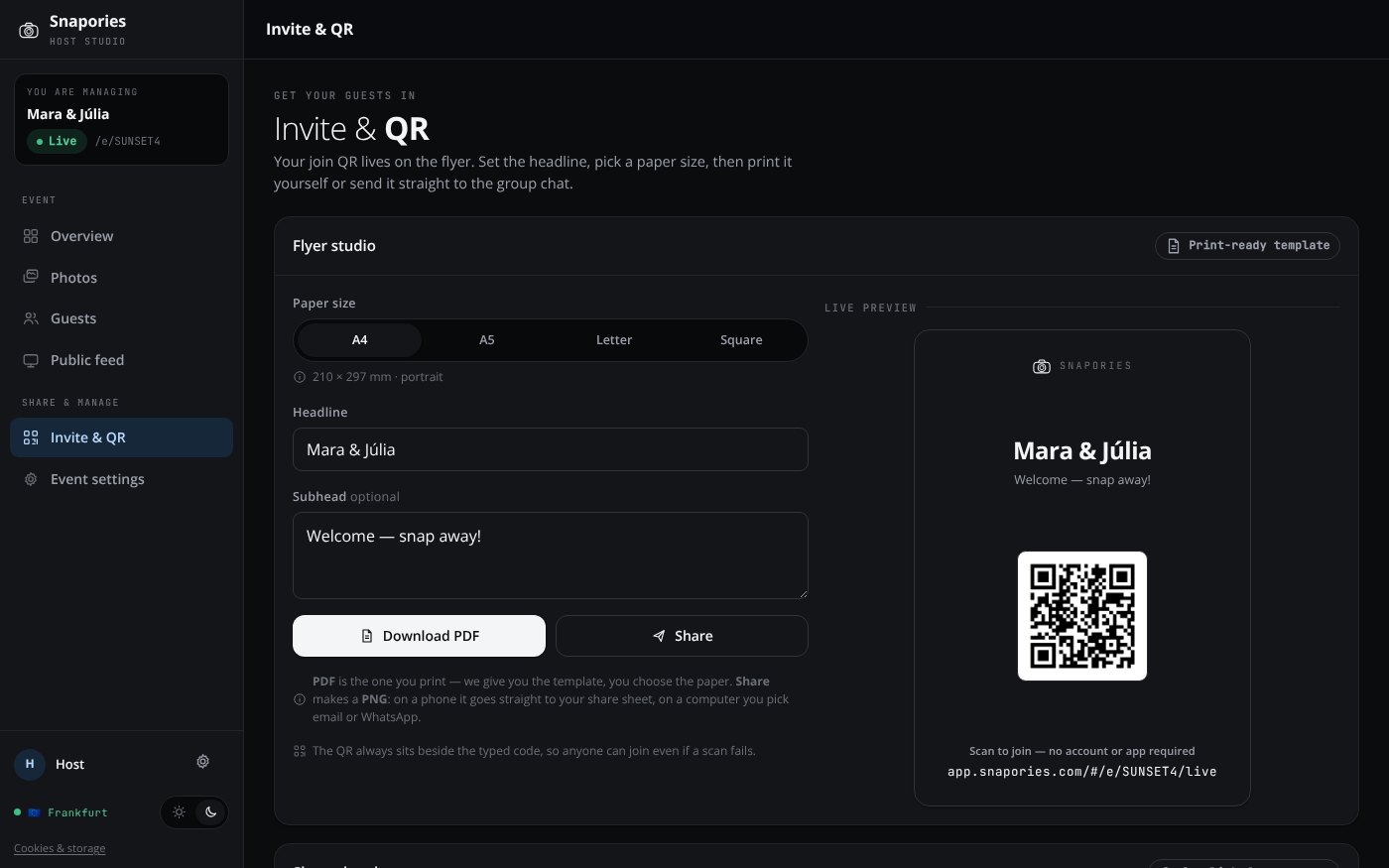Click the Flyer studio heading
Viewport: 1389px width, 868px height.
click(334, 246)
